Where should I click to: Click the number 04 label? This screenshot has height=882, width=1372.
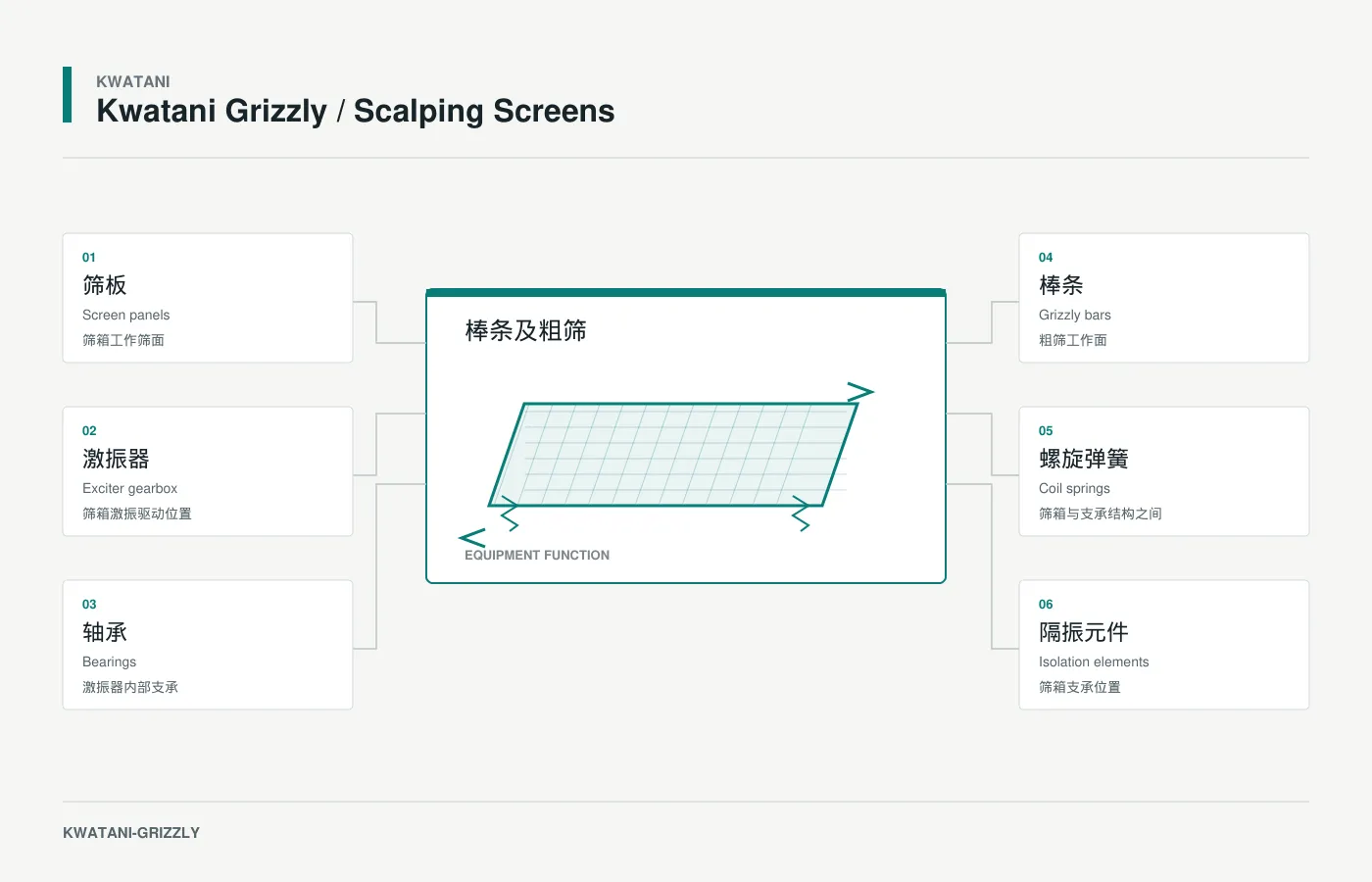click(x=1046, y=258)
